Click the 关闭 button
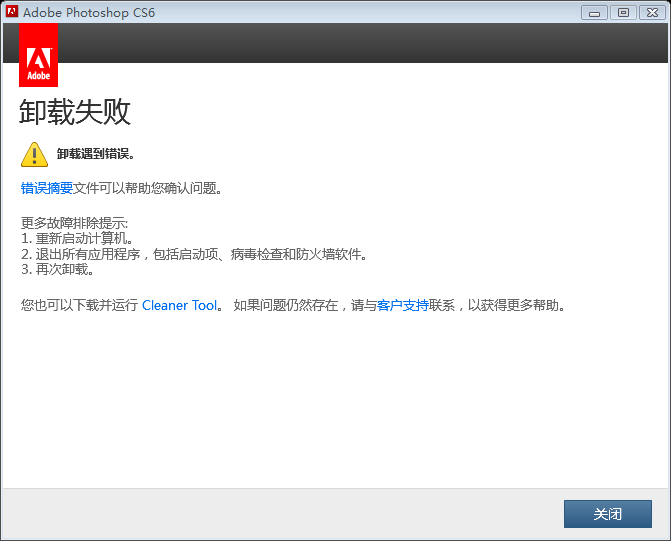Viewport: 671px width, 541px height. click(608, 514)
